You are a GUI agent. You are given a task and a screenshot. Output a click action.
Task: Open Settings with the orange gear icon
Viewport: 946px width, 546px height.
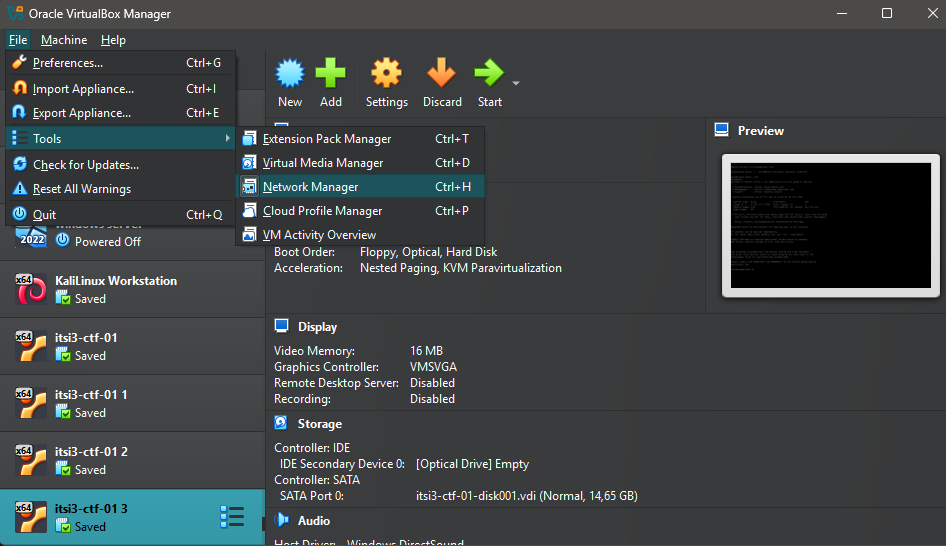tap(386, 73)
